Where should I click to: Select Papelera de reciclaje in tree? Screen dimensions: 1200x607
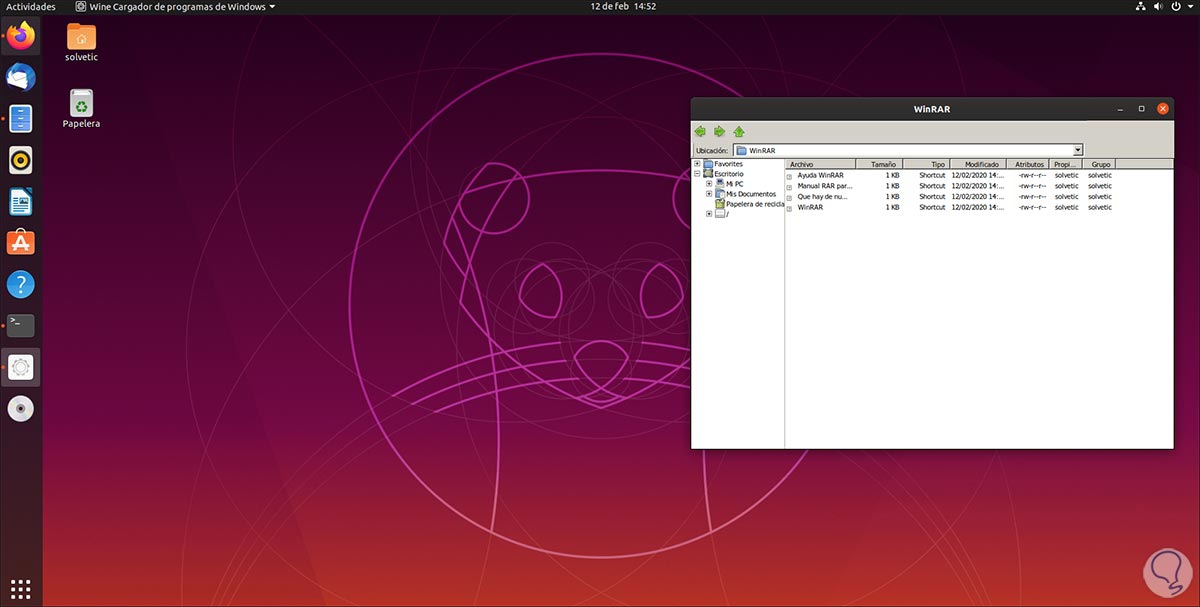754,204
